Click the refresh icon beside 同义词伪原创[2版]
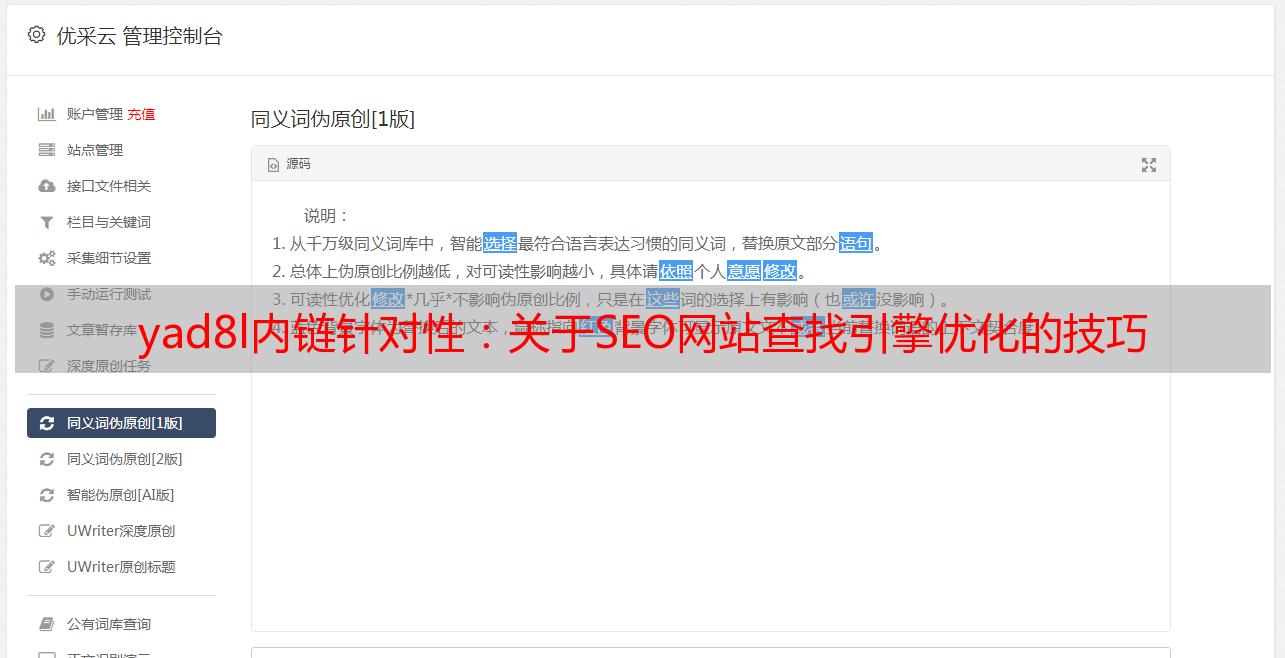 pos(46,459)
